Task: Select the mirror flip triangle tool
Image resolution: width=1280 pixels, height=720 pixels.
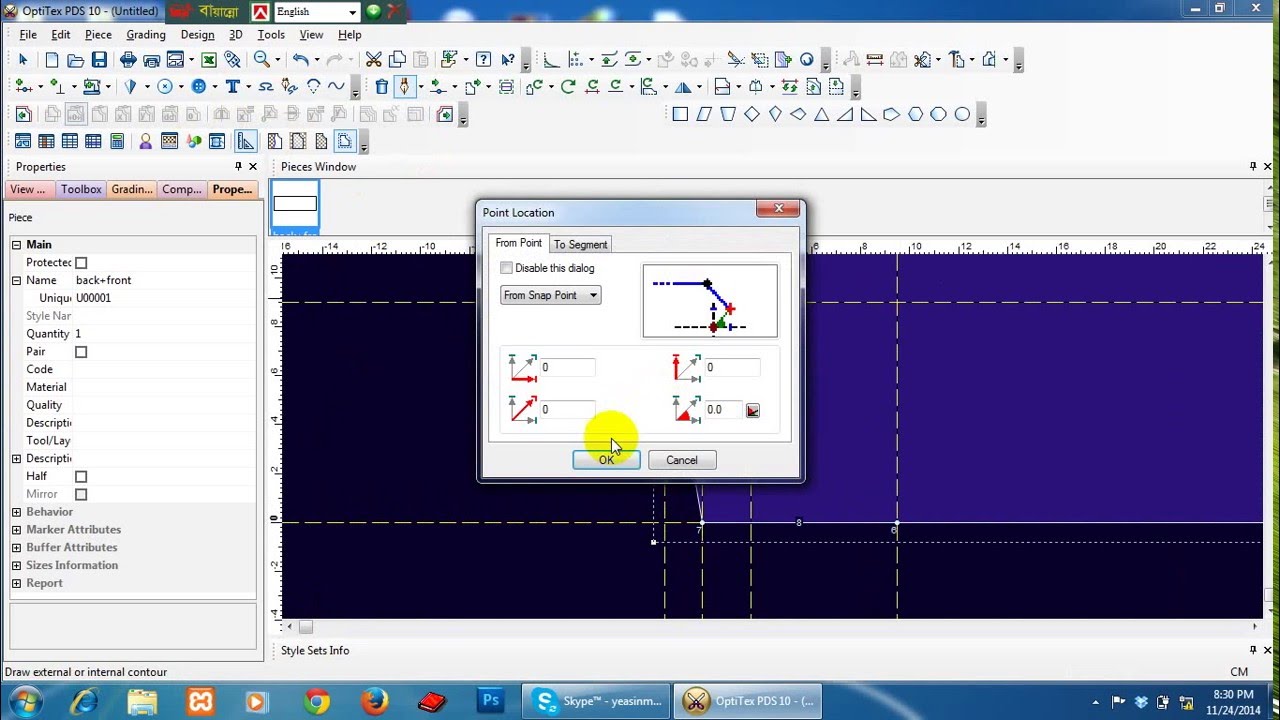Action: (683, 87)
